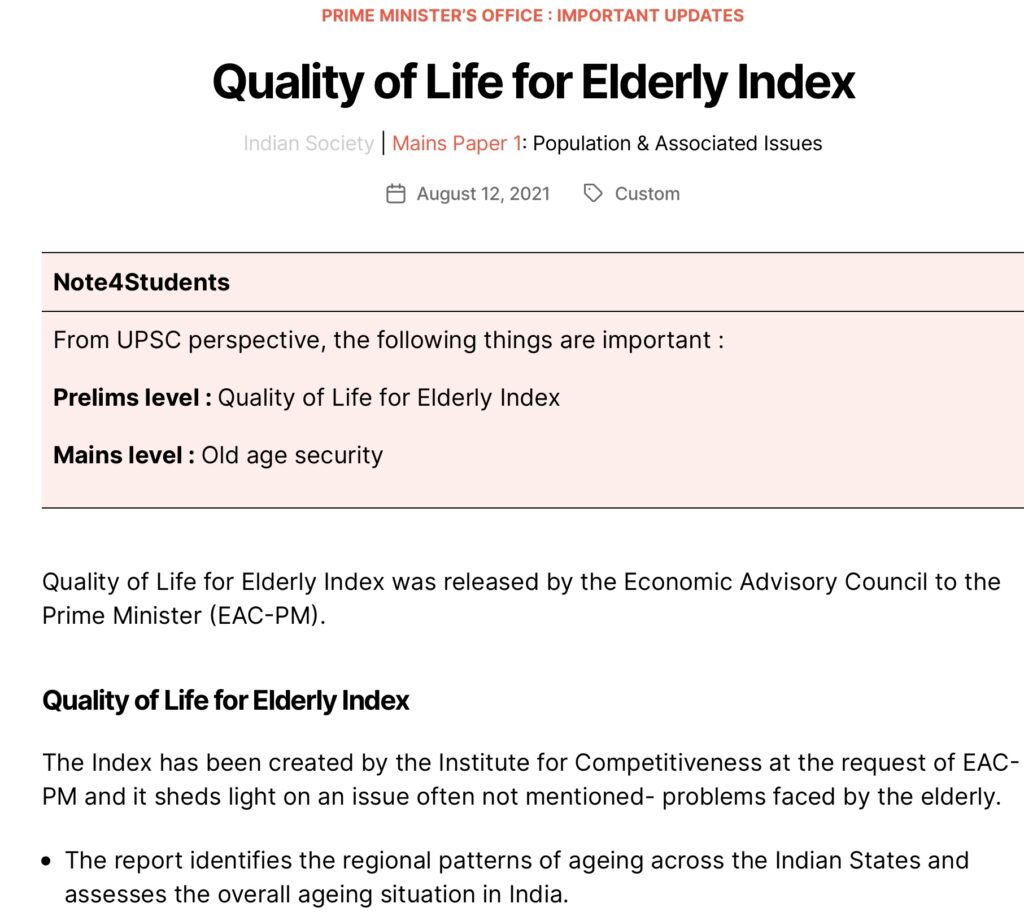Click the main article title heading
Image resolution: width=1024 pixels, height=912 pixels.
[534, 82]
